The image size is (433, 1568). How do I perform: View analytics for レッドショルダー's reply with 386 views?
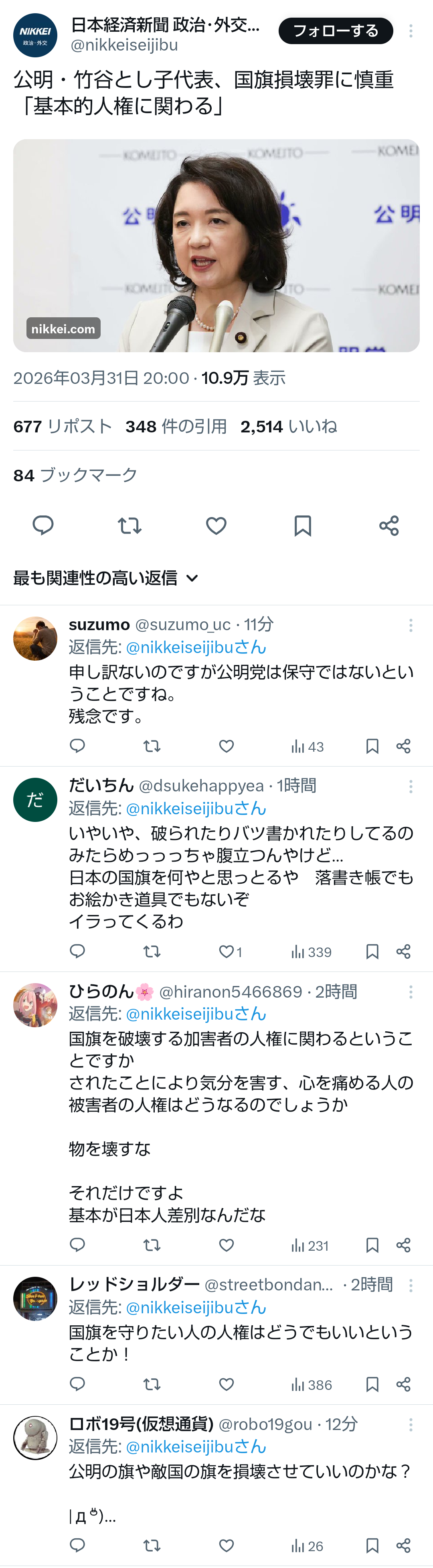(312, 1385)
